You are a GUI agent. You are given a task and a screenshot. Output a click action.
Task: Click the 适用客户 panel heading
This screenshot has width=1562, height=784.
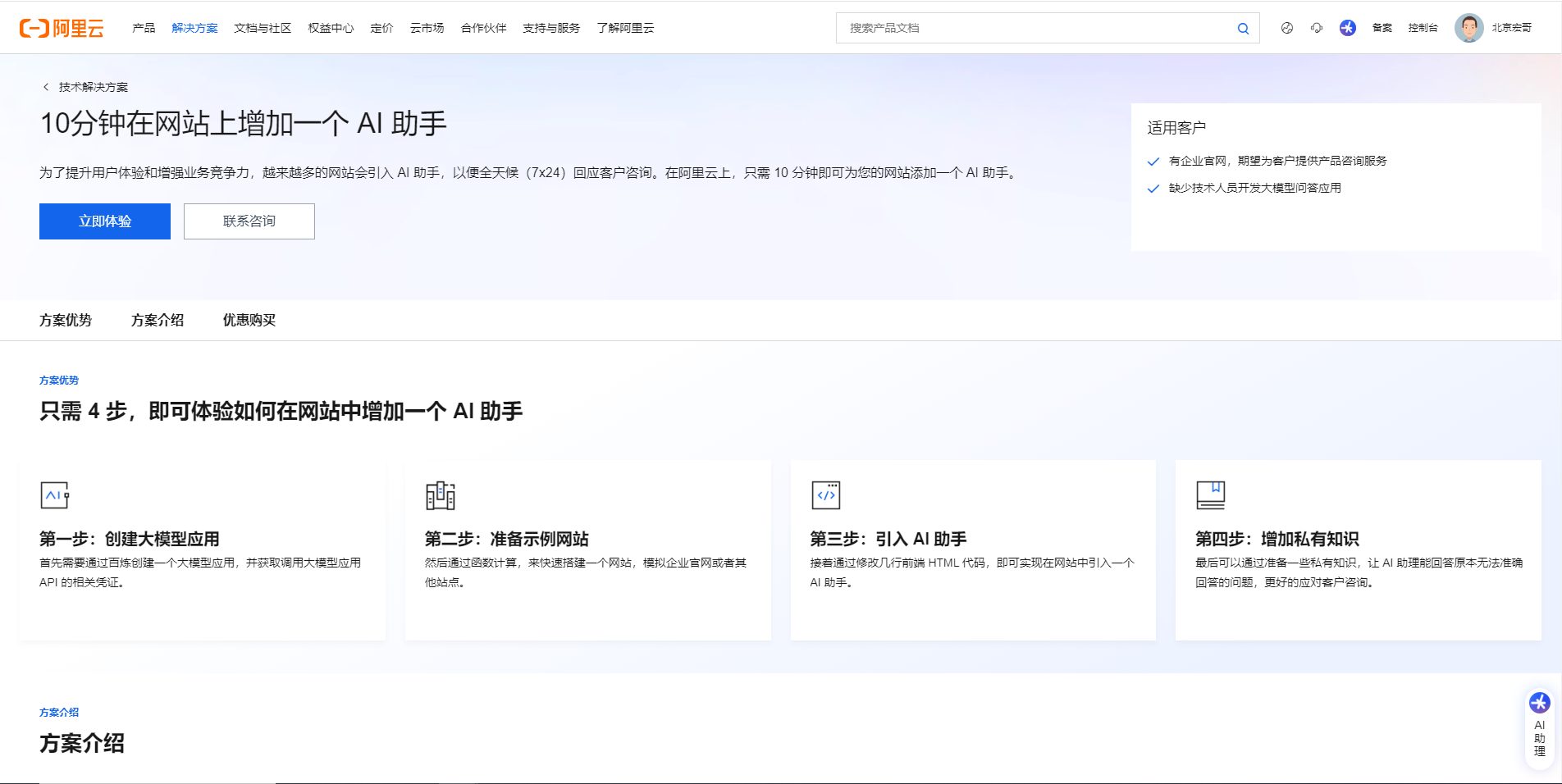click(1176, 128)
